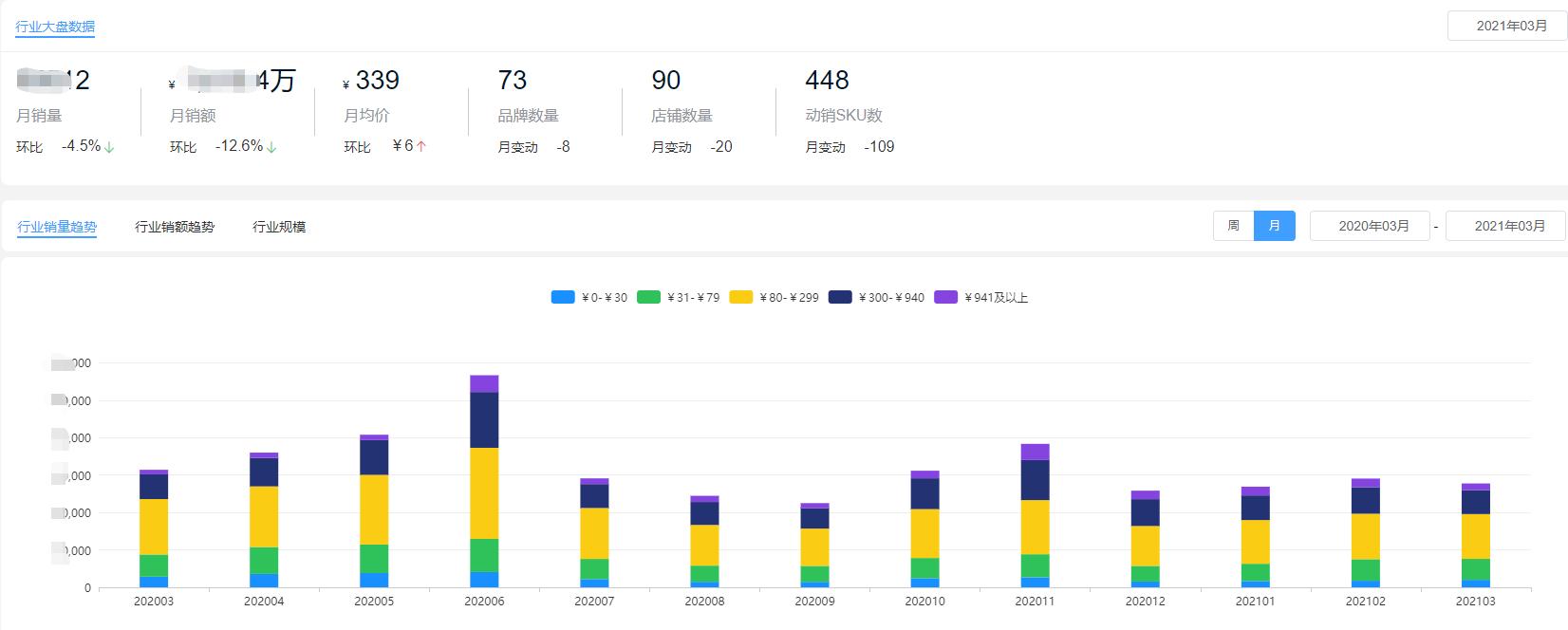Click the 行业大盘数据 heading link
The width and height of the screenshot is (1568, 630).
pyautogui.click(x=55, y=27)
